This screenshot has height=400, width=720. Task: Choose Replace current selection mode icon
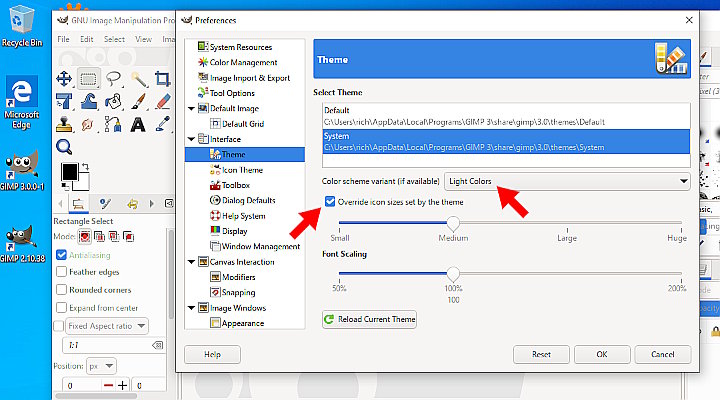click(84, 237)
